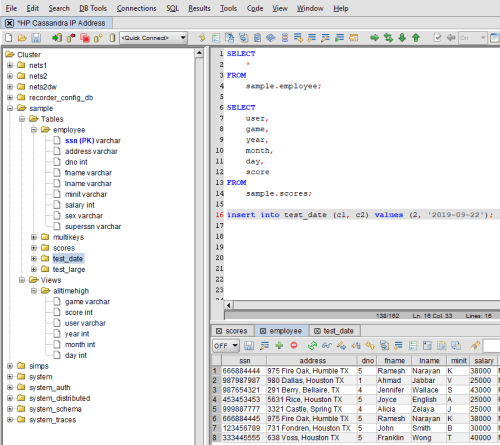Image resolution: width=500 pixels, height=445 pixels.
Task: Click the save disk icon in results toolbar
Action: click(249, 346)
